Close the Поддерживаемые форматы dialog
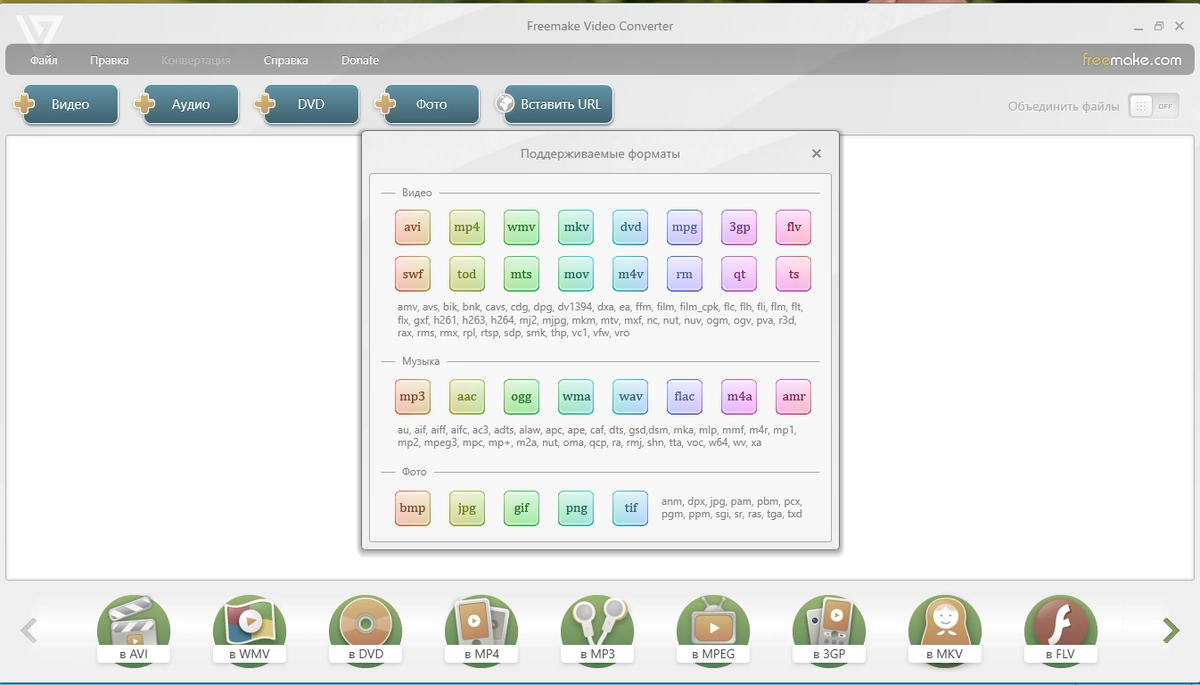1200x685 pixels. (x=816, y=154)
